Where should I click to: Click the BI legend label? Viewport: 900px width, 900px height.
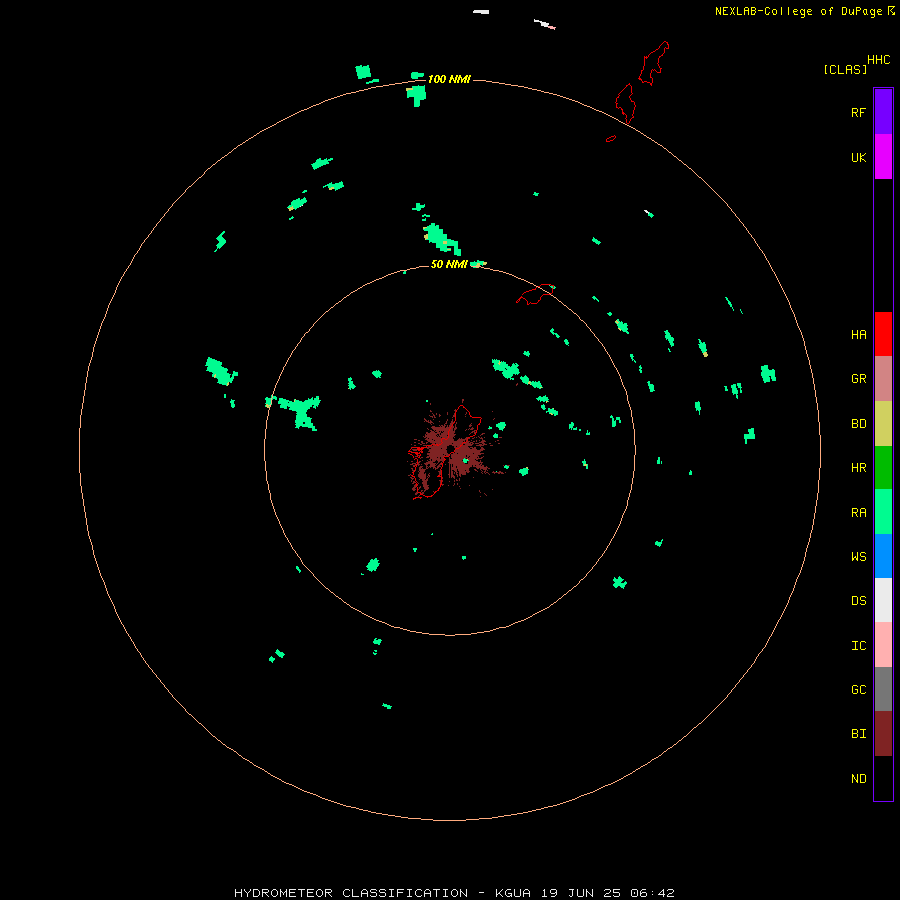(x=858, y=734)
